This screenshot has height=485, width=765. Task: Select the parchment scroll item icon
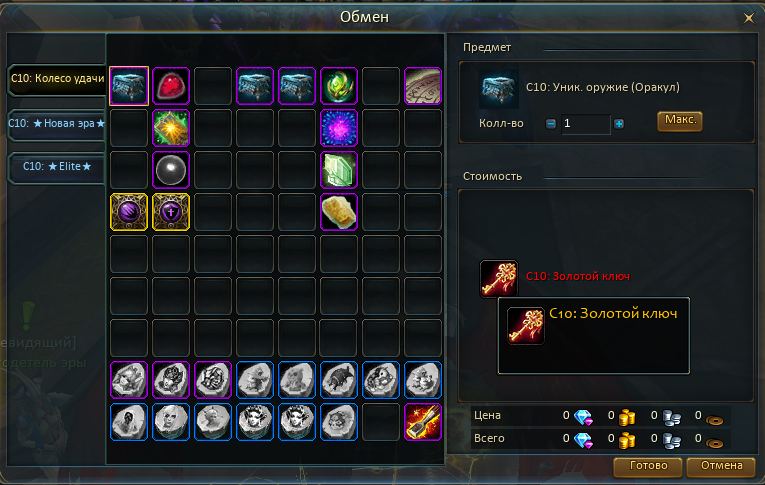pos(423,86)
